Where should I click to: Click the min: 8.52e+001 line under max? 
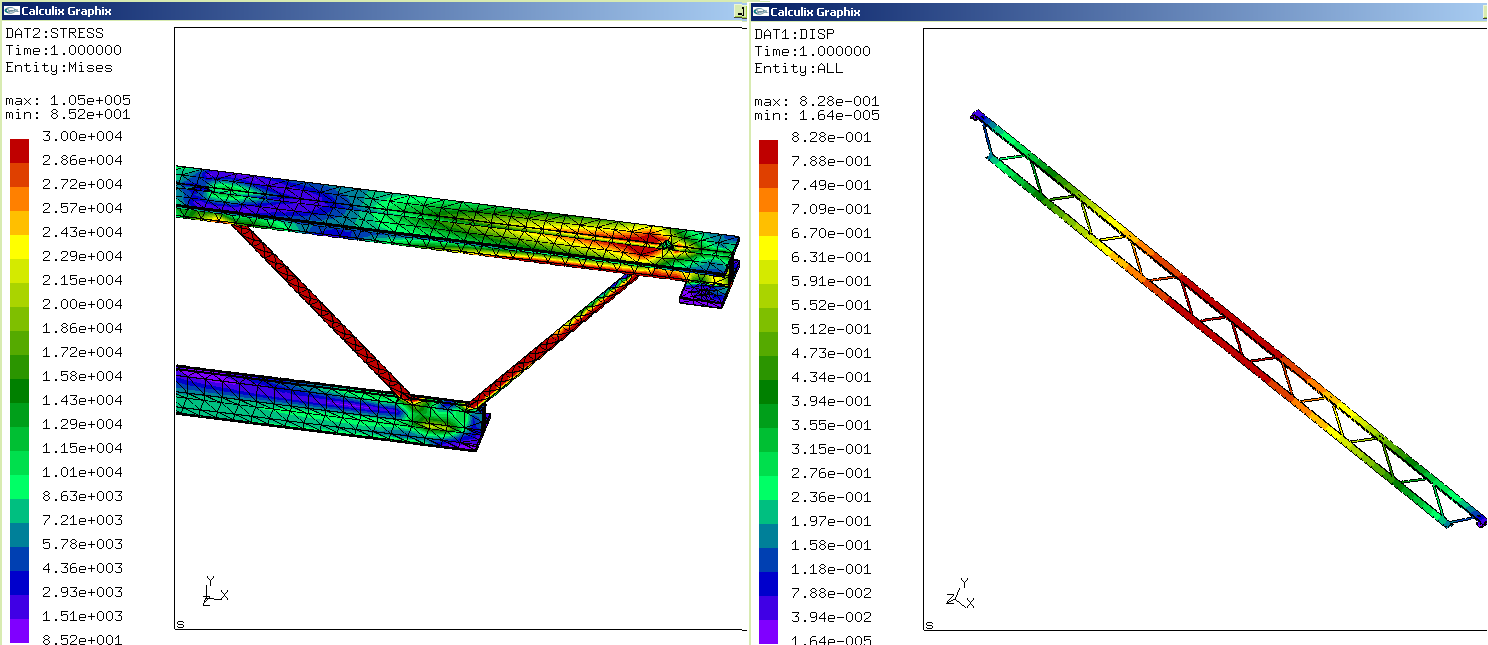68,114
